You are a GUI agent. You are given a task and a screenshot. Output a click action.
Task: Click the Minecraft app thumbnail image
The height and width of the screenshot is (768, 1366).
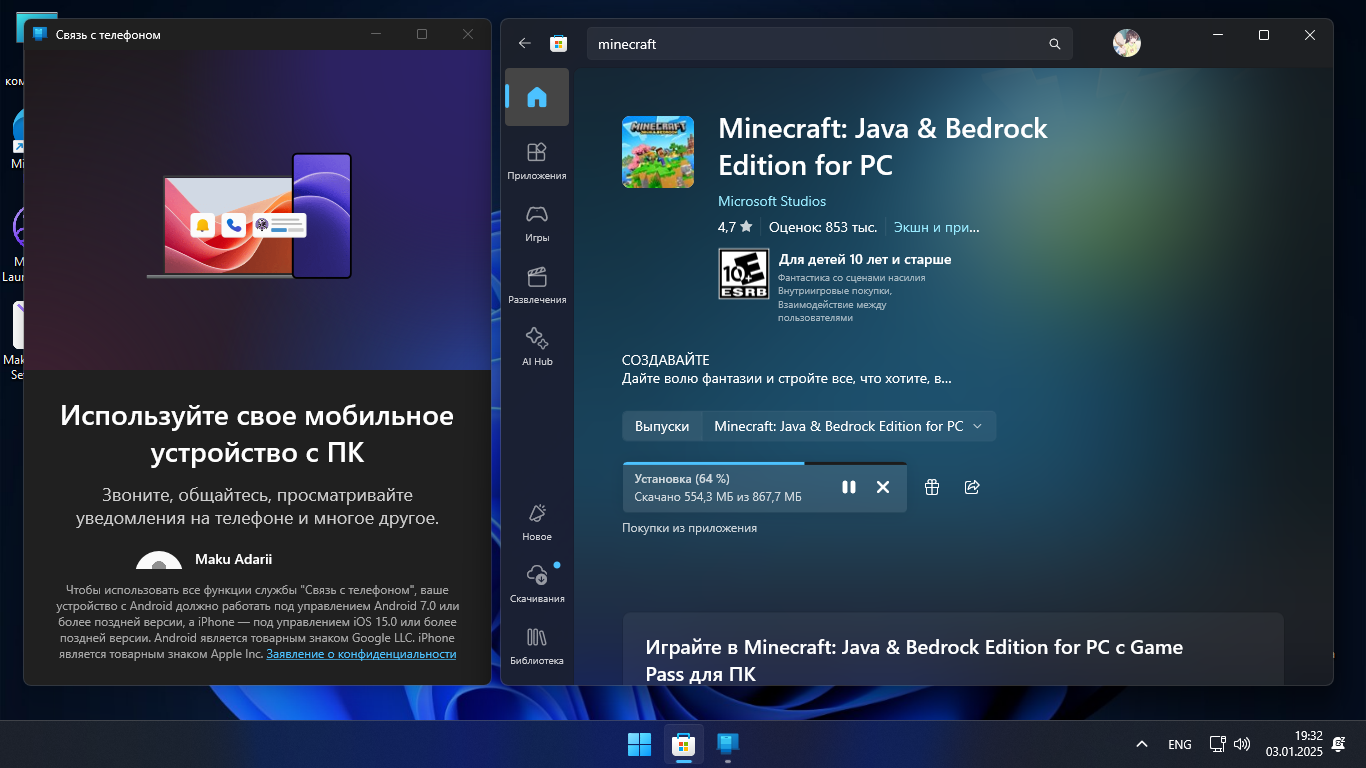[x=658, y=152]
